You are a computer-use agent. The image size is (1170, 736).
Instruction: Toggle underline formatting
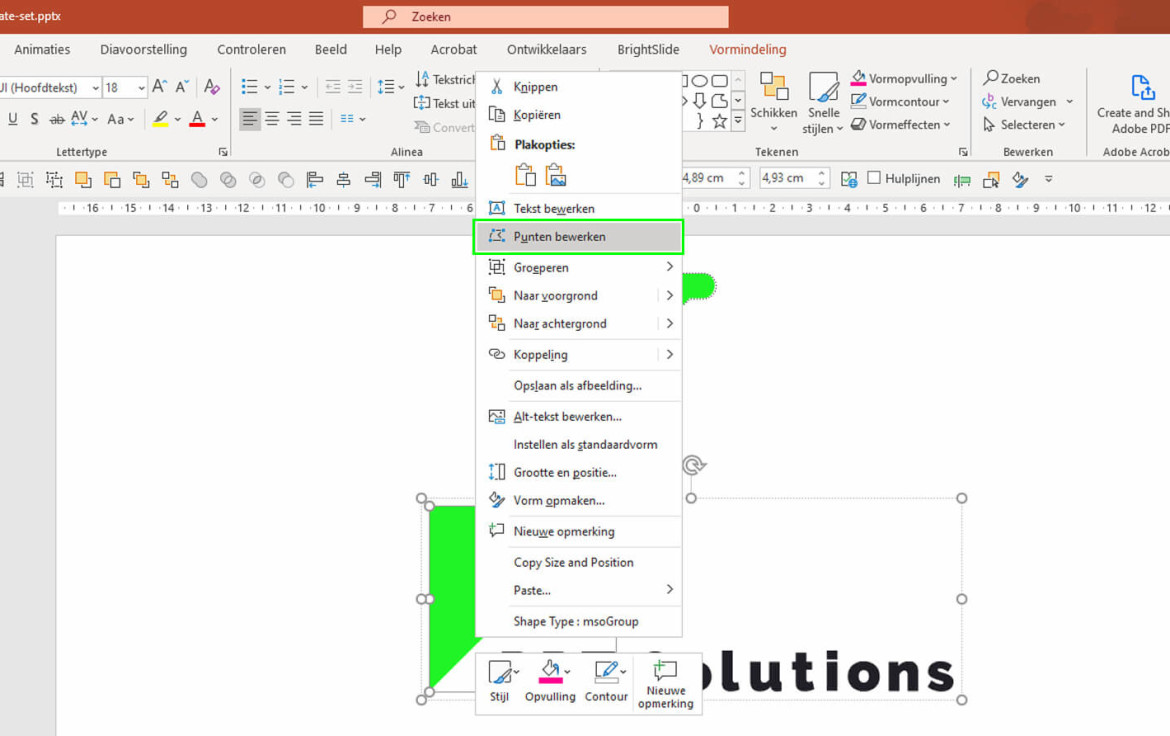[13, 118]
